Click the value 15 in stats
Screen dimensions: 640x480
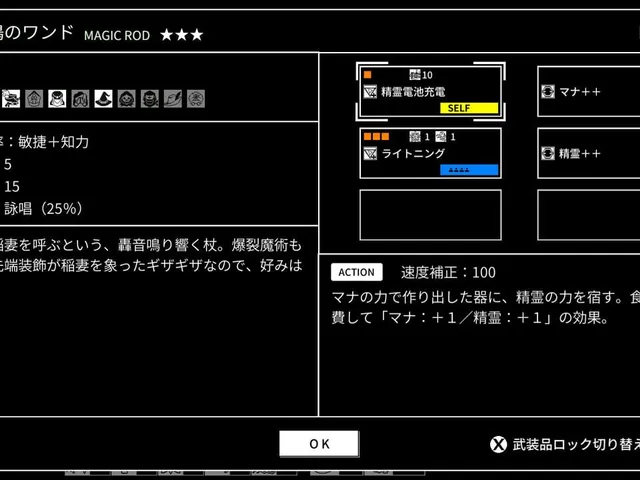point(12,187)
